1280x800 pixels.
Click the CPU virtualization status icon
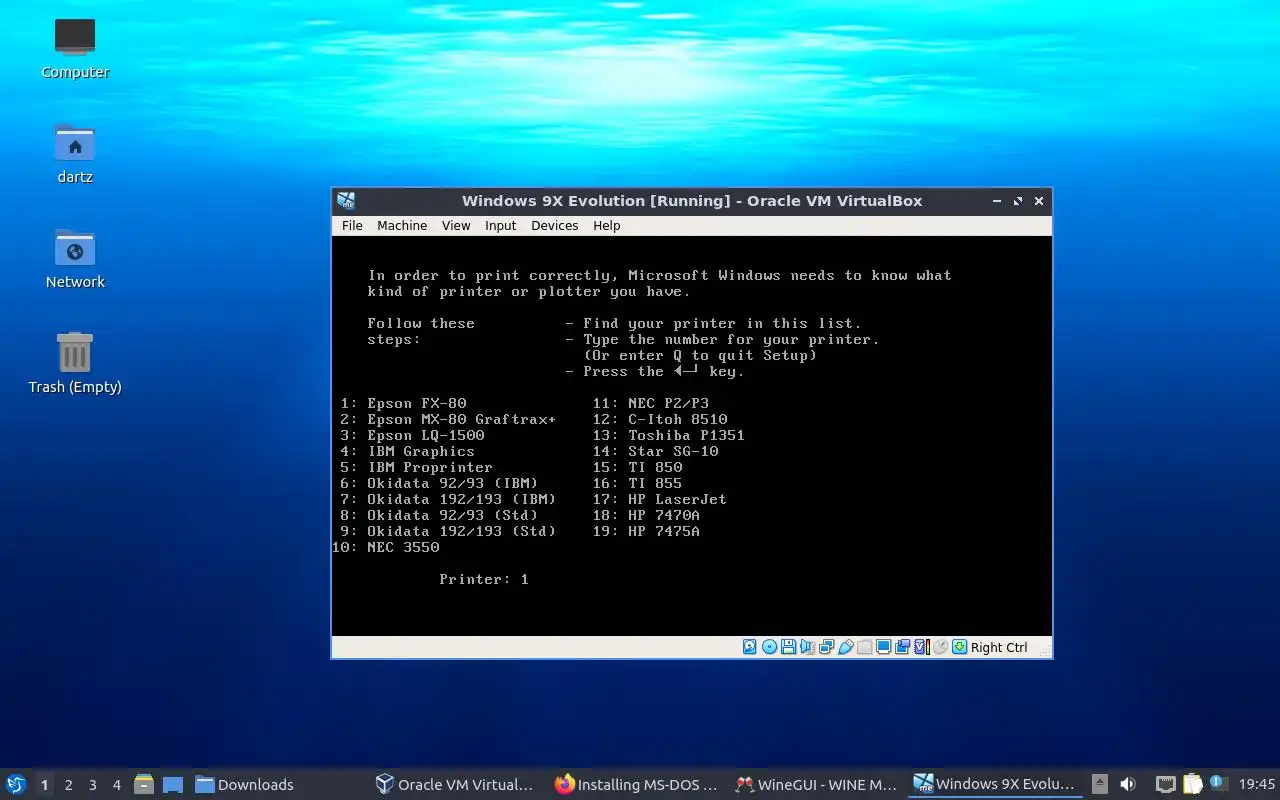tap(922, 647)
